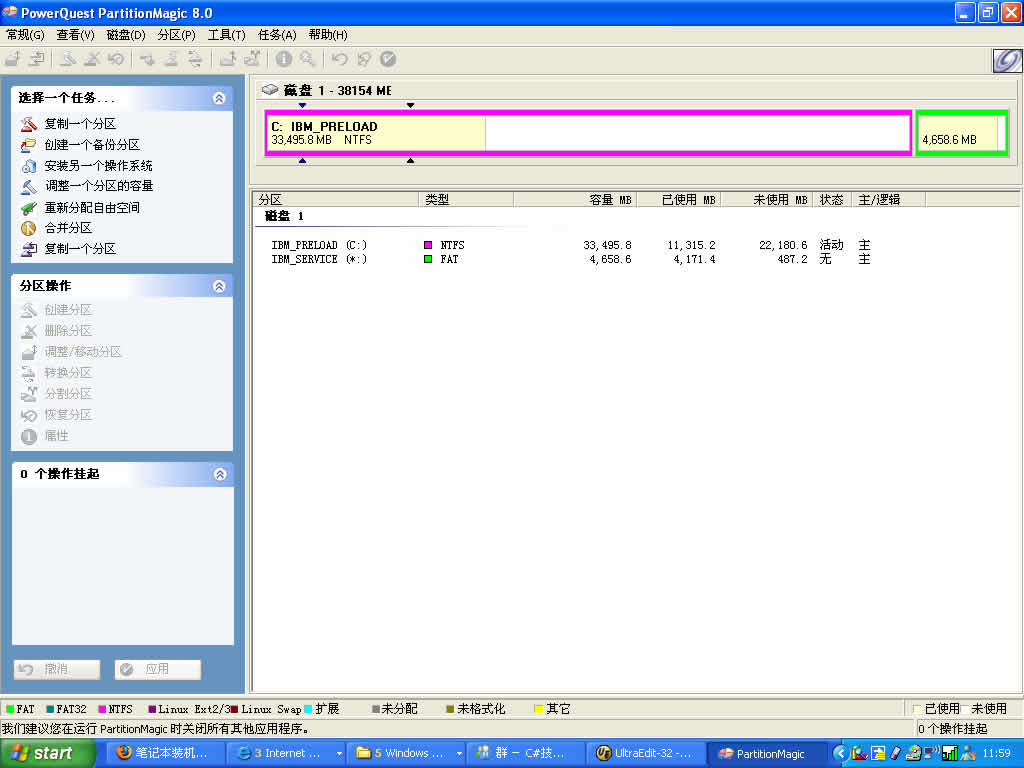
Task: Click the 已使用 MB column header
Action: pos(679,200)
